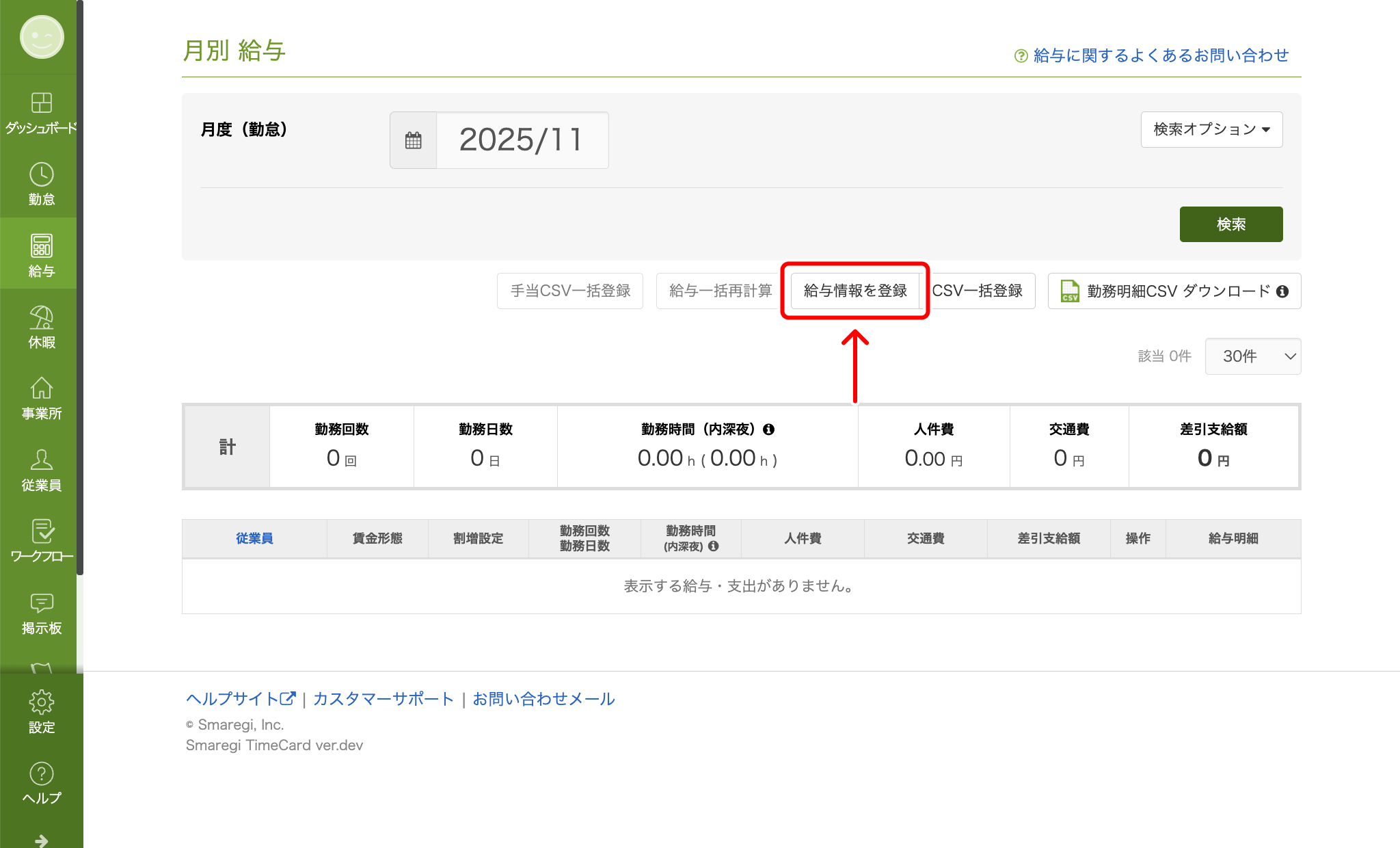
Task: Open the Dashboard sidebar icon
Action: (41, 103)
